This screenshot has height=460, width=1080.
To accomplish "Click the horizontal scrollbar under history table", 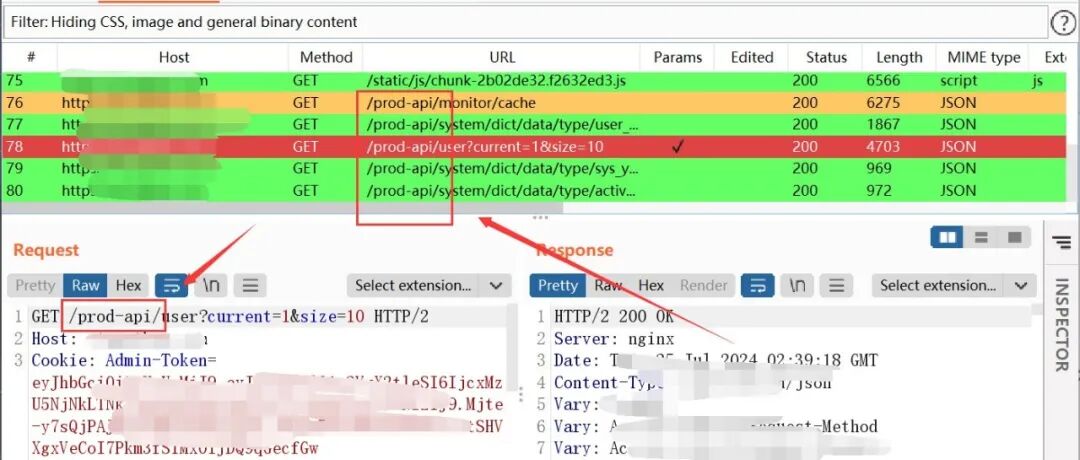I will (282, 207).
